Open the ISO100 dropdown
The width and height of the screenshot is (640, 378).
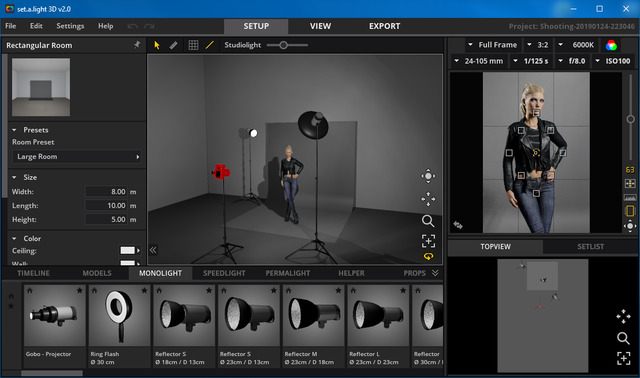613,61
